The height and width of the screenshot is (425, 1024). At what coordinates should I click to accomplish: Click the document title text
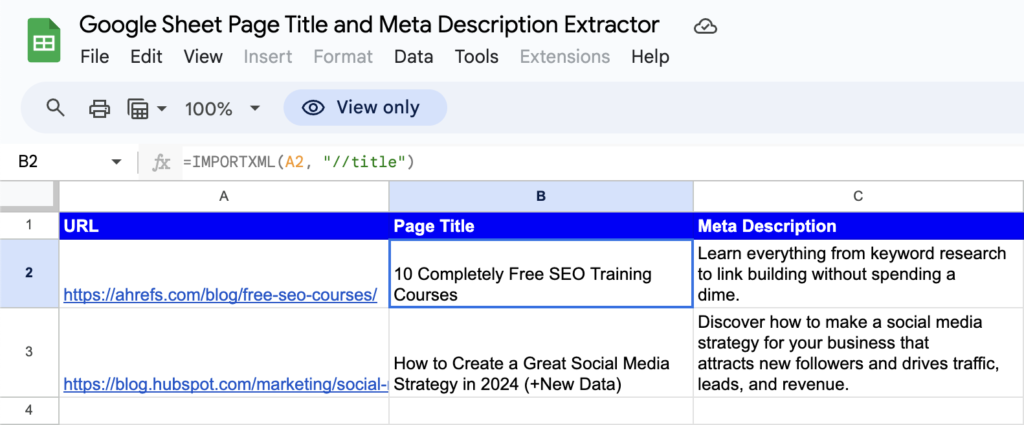pos(370,25)
